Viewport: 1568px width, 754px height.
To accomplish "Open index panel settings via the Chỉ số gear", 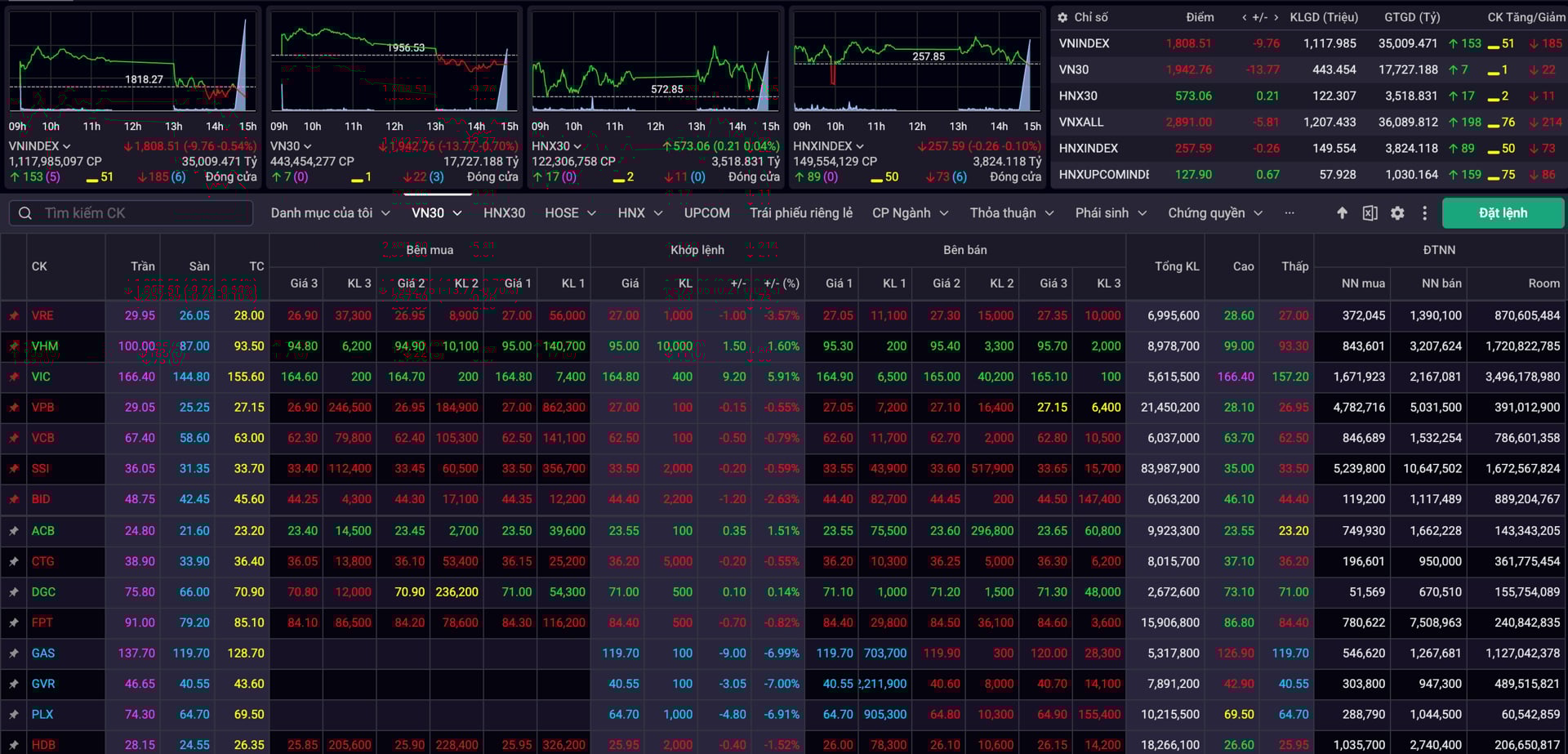I will coord(1062,16).
